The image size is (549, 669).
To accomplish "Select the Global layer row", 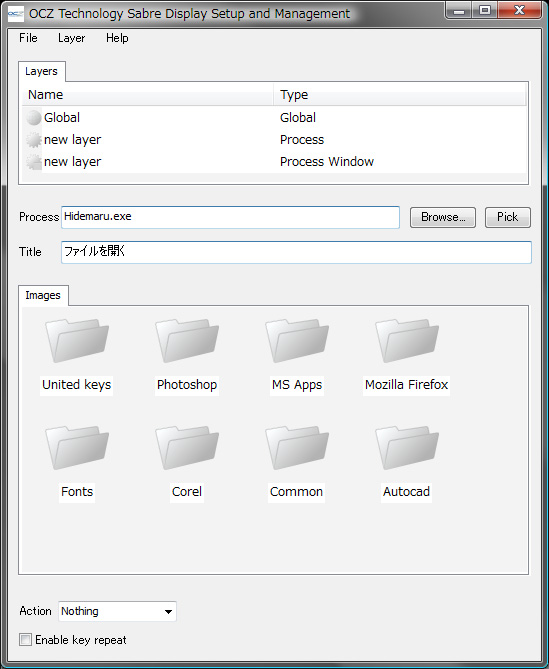I will tap(274, 117).
